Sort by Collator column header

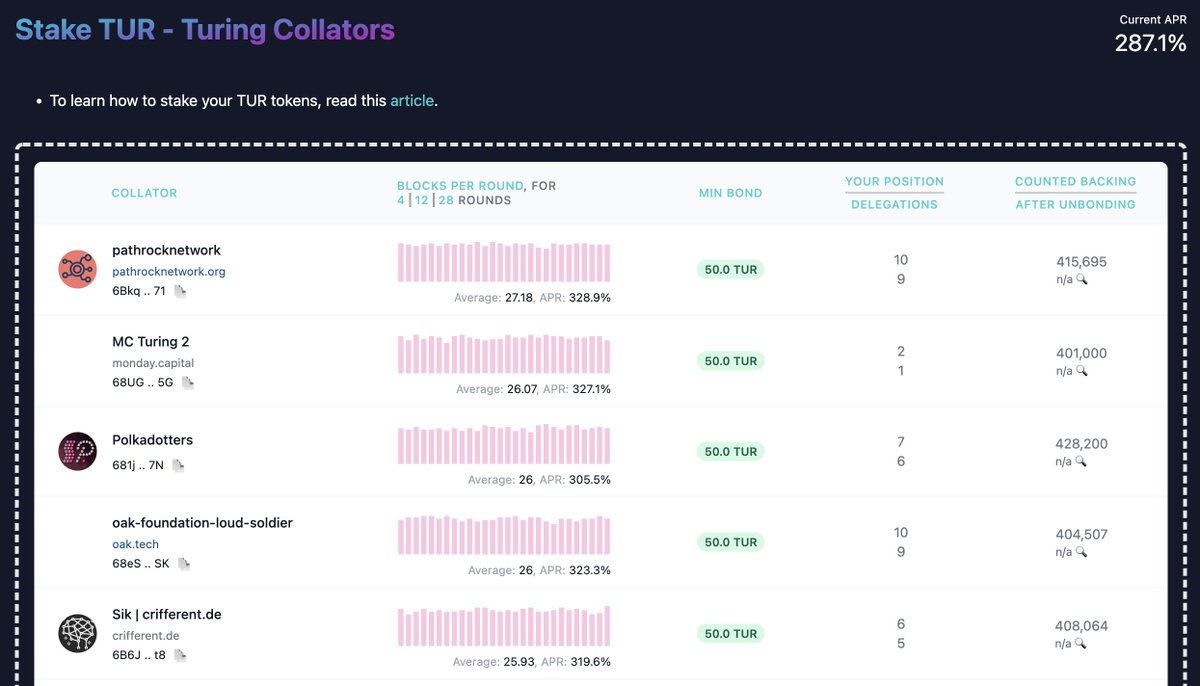click(x=144, y=193)
